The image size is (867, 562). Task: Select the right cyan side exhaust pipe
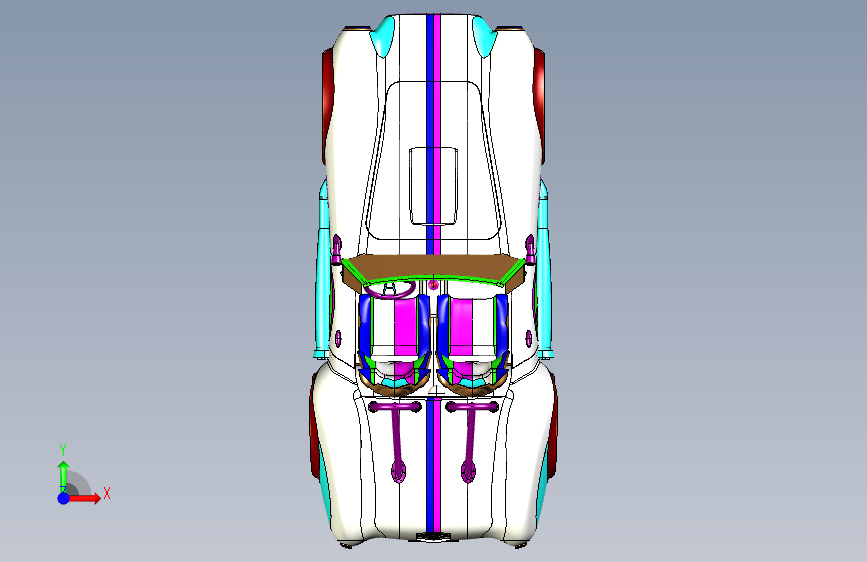[545, 270]
